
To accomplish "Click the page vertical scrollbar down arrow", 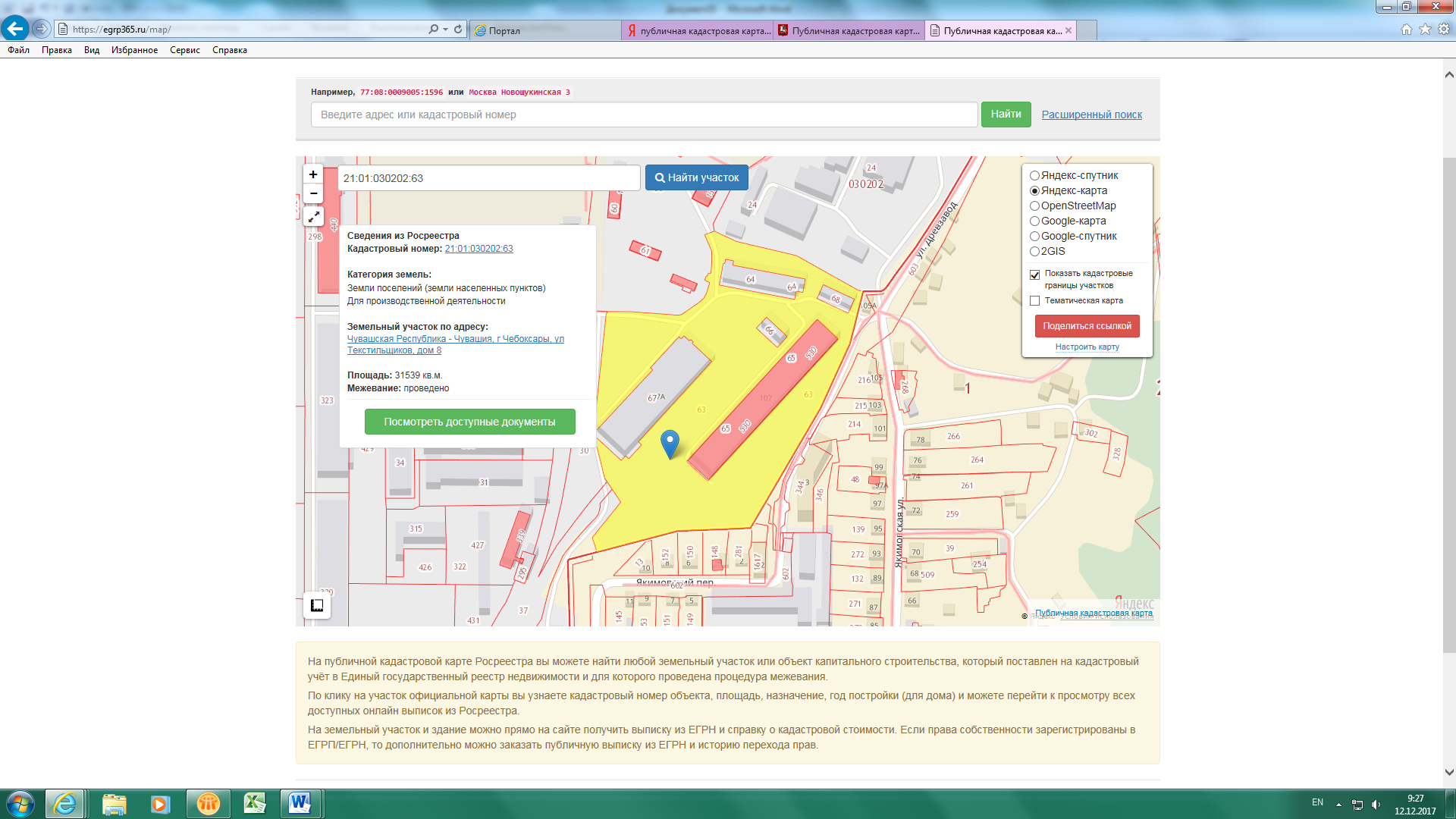I will click(x=1449, y=773).
